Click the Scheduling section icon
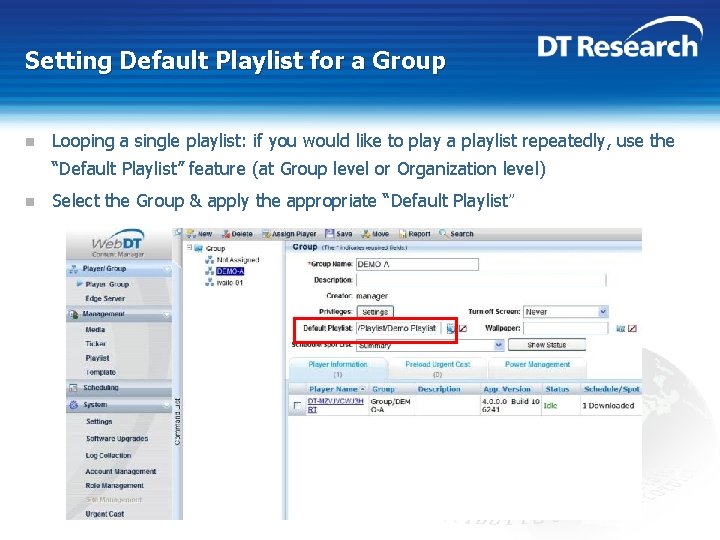This screenshot has width=720, height=540. 73,388
